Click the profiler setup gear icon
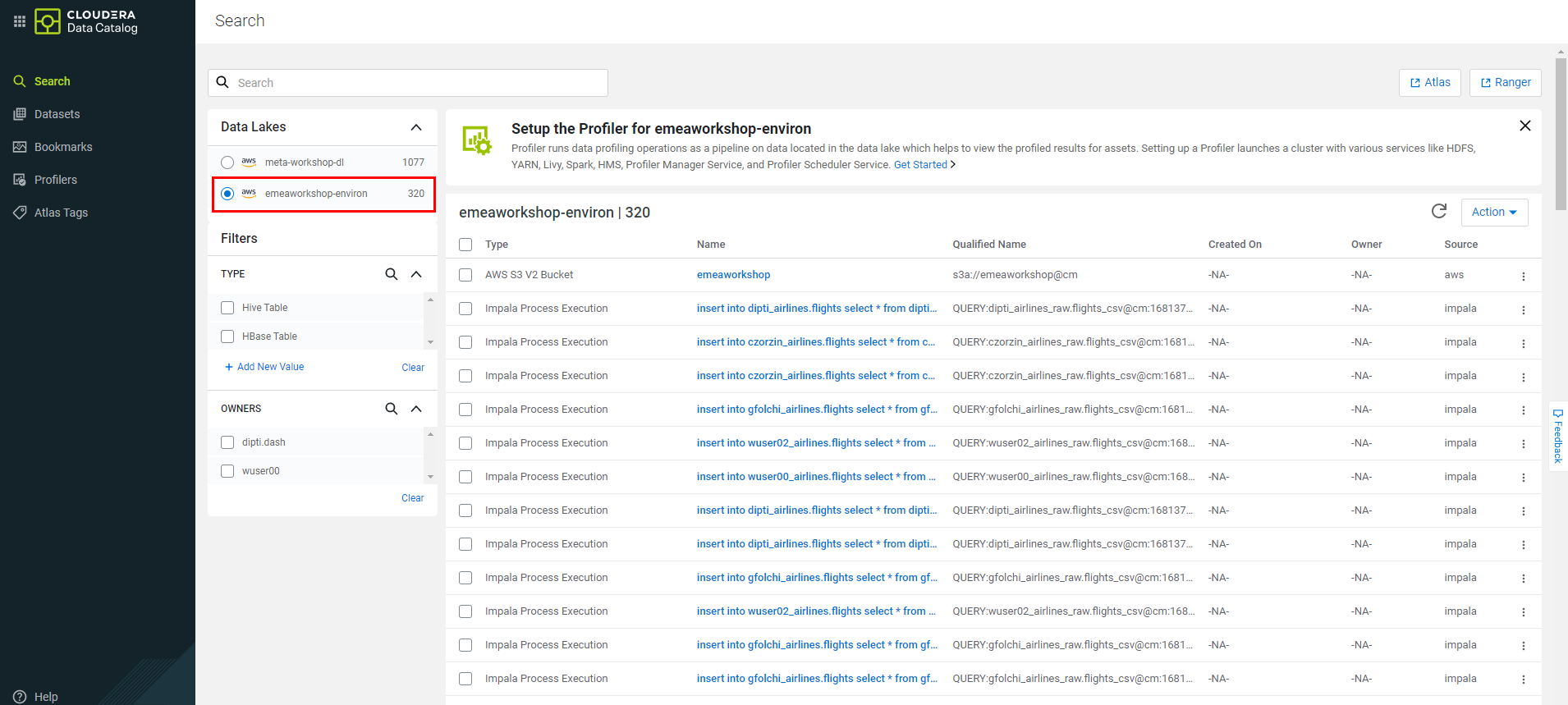The image size is (1568, 705). coord(477,140)
